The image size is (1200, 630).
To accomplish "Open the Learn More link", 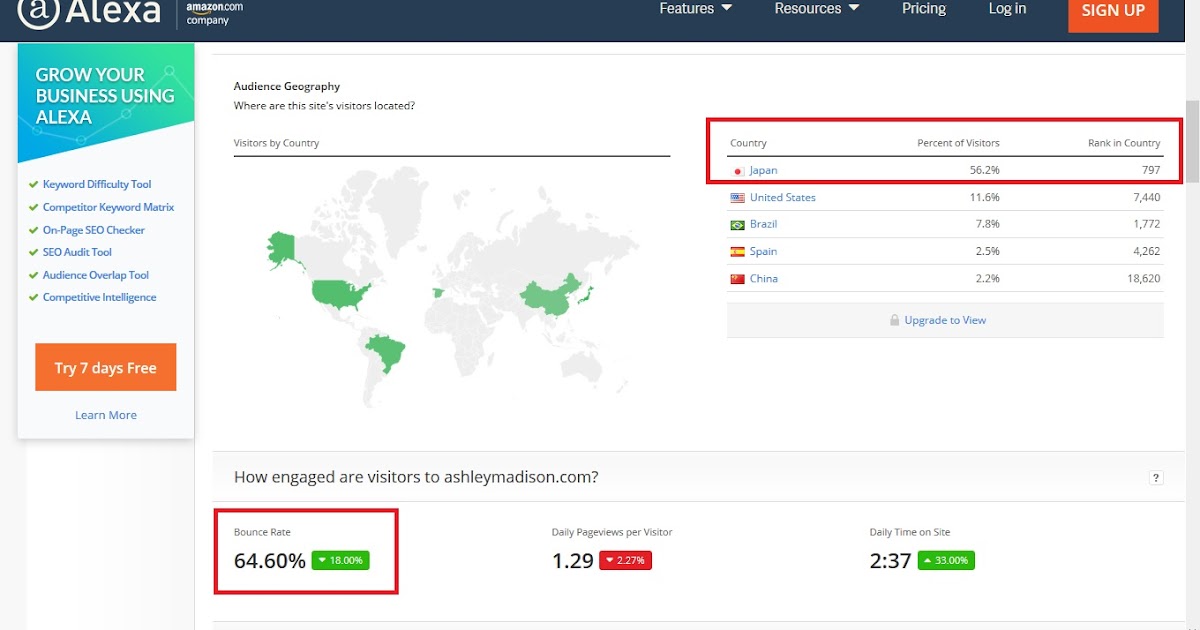I will (x=106, y=415).
